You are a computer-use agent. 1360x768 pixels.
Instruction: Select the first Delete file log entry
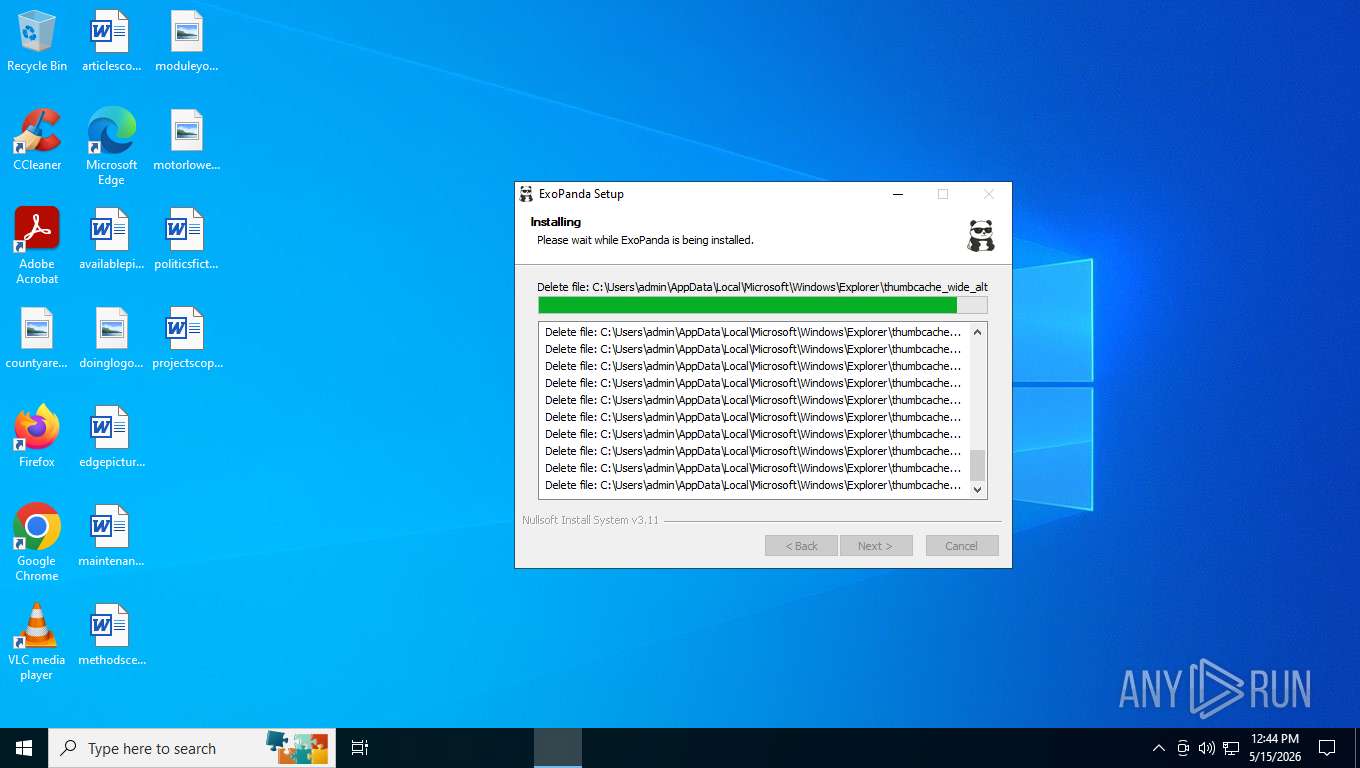[x=753, y=332]
